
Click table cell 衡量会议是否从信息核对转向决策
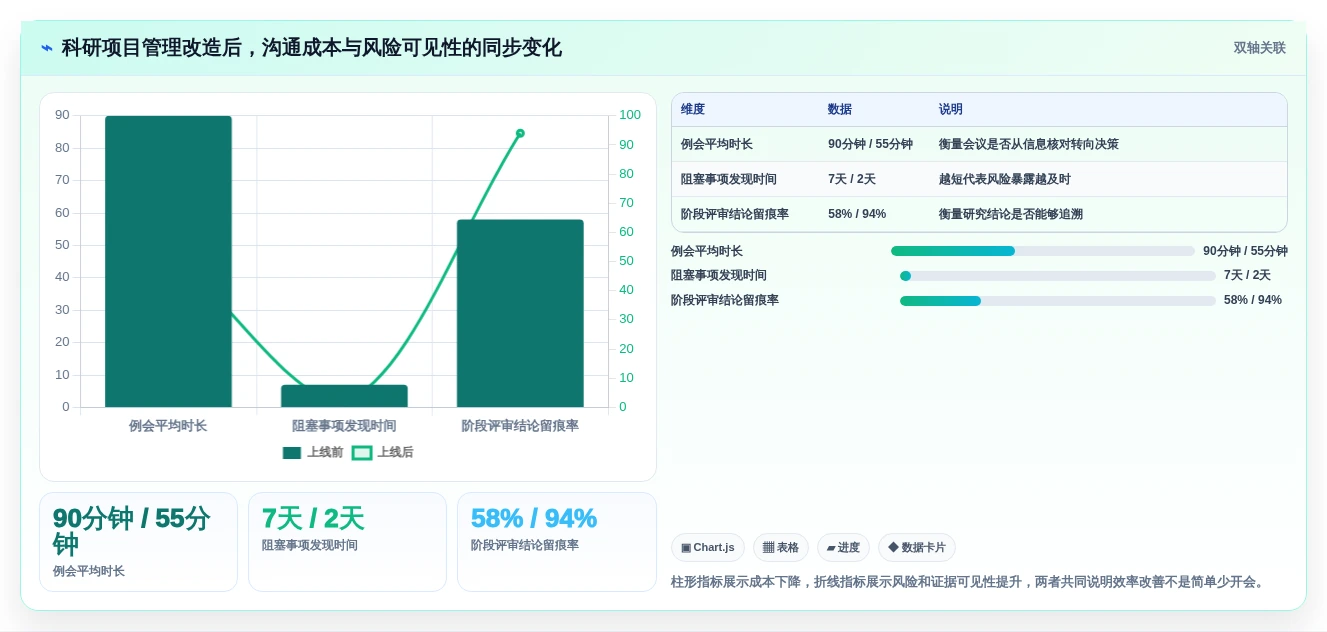click(x=1029, y=144)
